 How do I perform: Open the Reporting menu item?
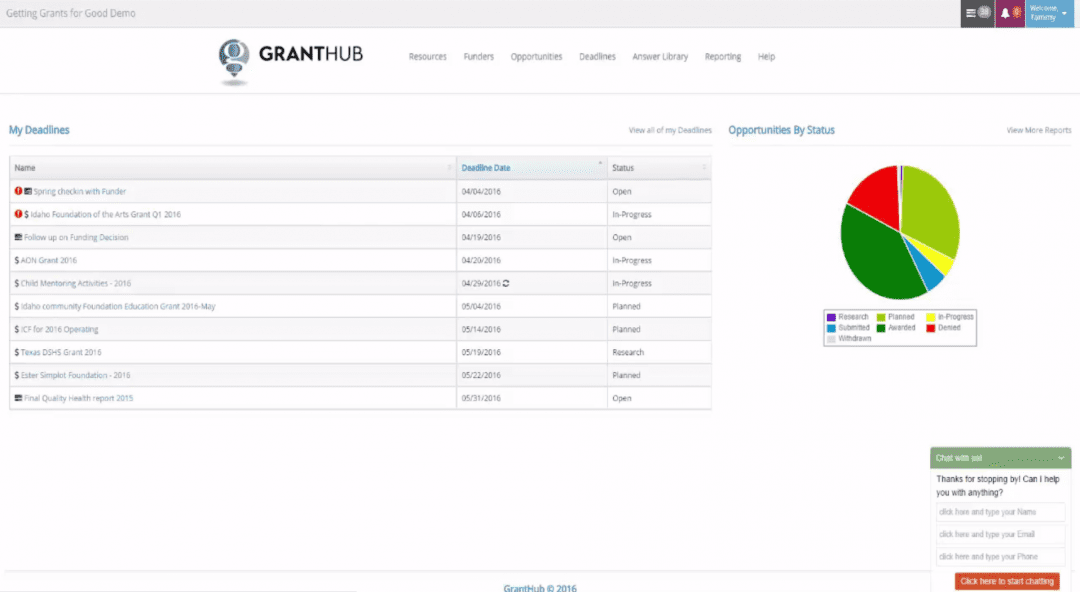pos(723,57)
